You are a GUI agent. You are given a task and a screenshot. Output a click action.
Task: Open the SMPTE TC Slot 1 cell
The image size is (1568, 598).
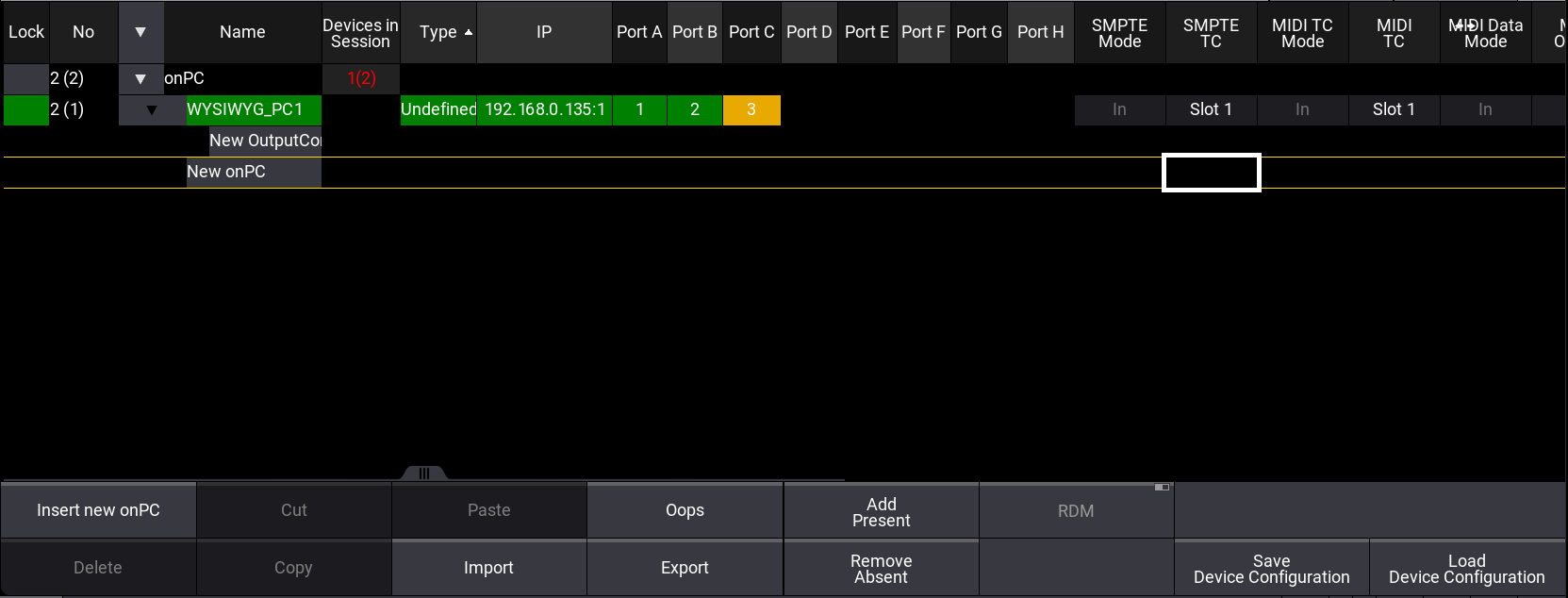[1211, 110]
